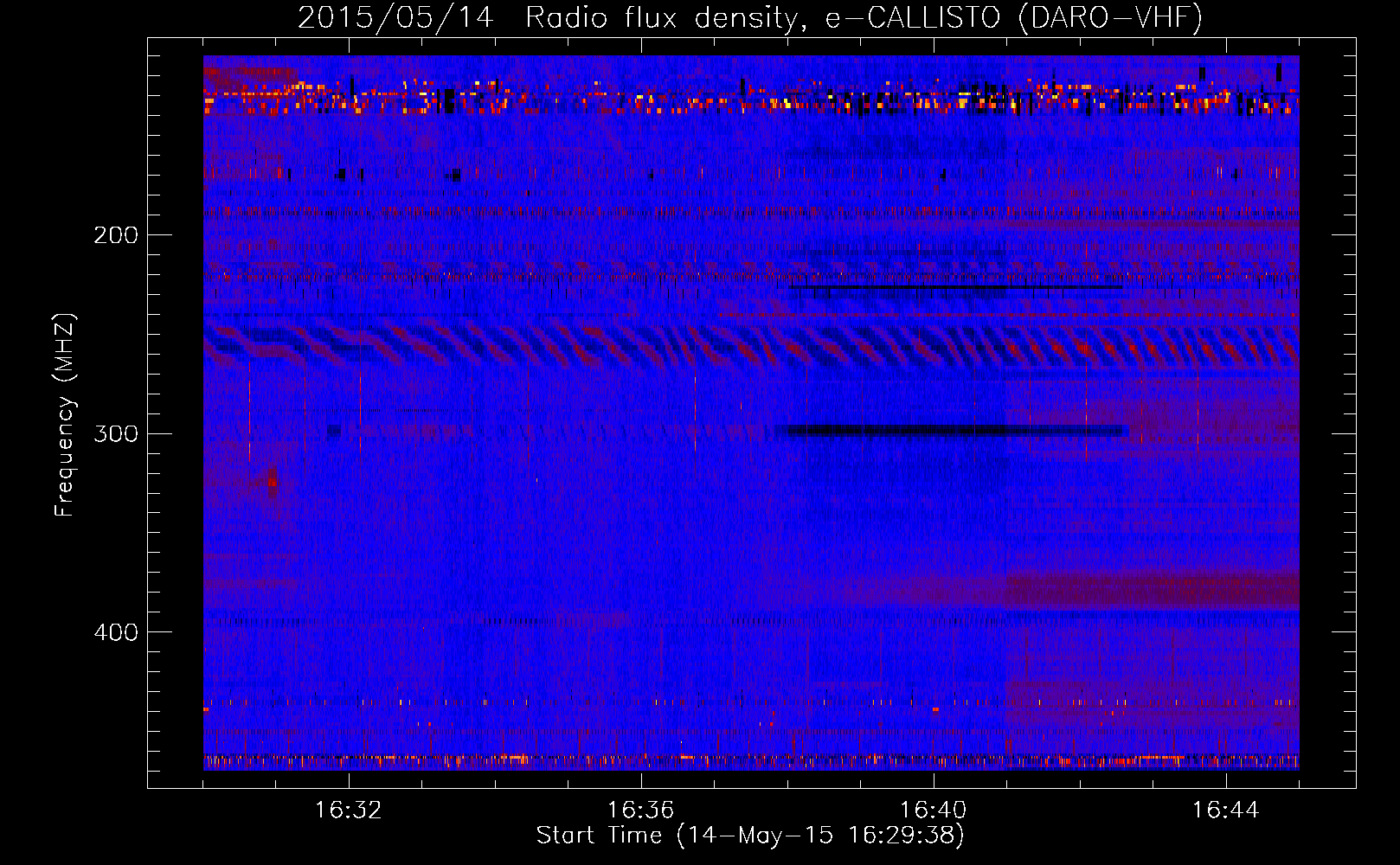This screenshot has width=1400, height=865.
Task: Click the plot title '2015/05/14 Radio flux density'
Action: (750, 17)
